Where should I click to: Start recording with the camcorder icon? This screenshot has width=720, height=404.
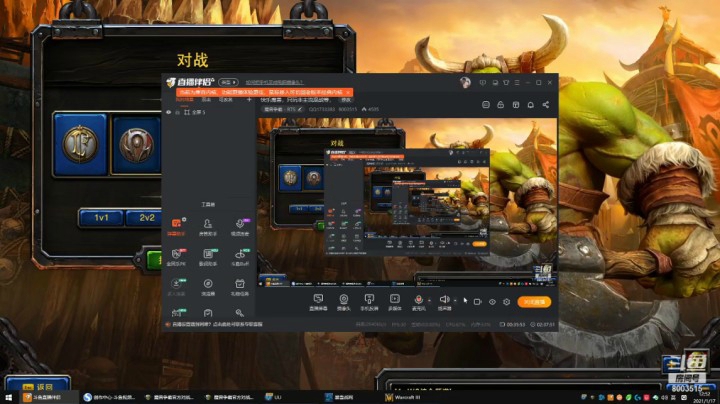click(x=478, y=302)
